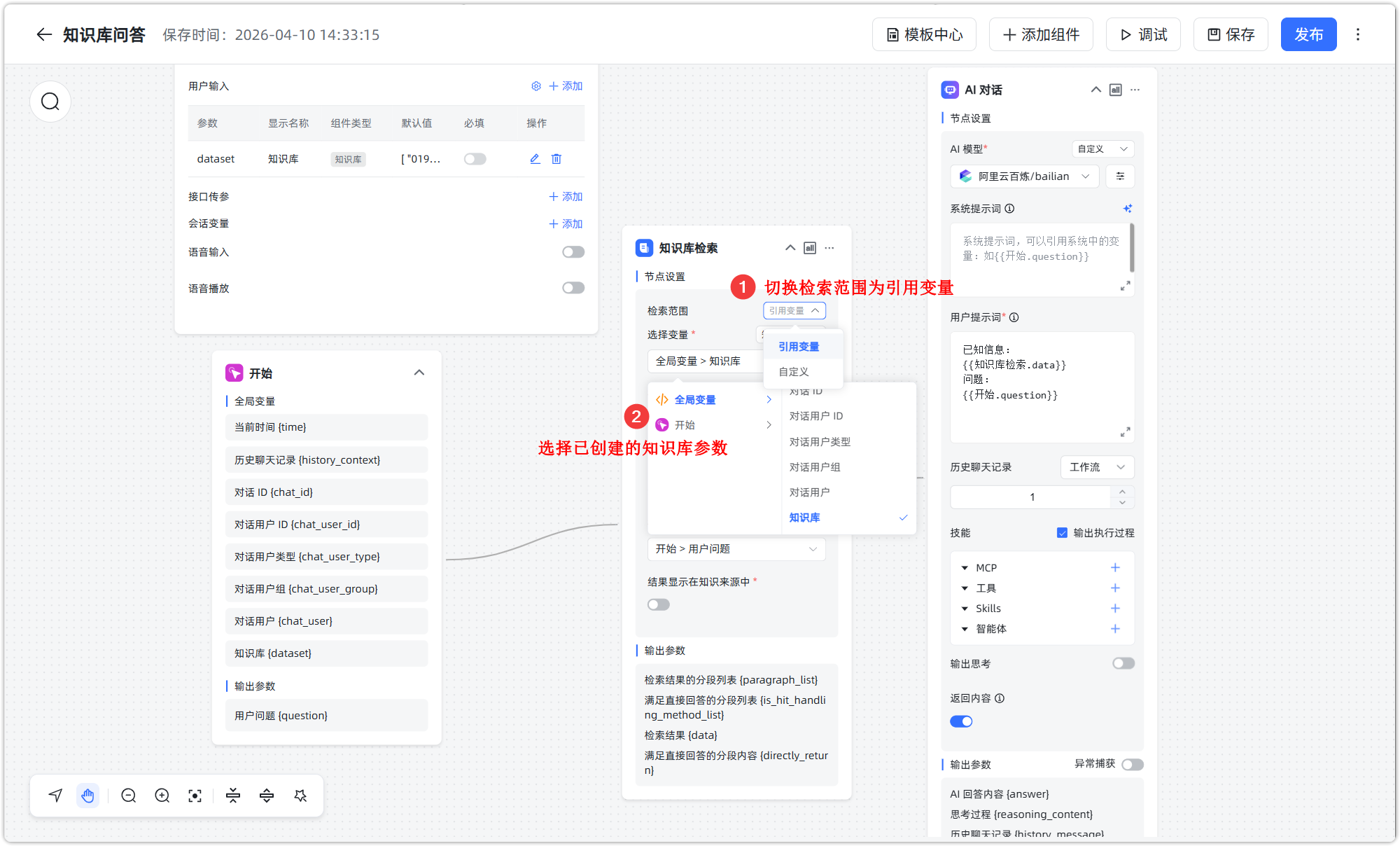Click the 'all' variables icon on AI 对话 node
The width and height of the screenshot is (1400, 846).
[1115, 90]
